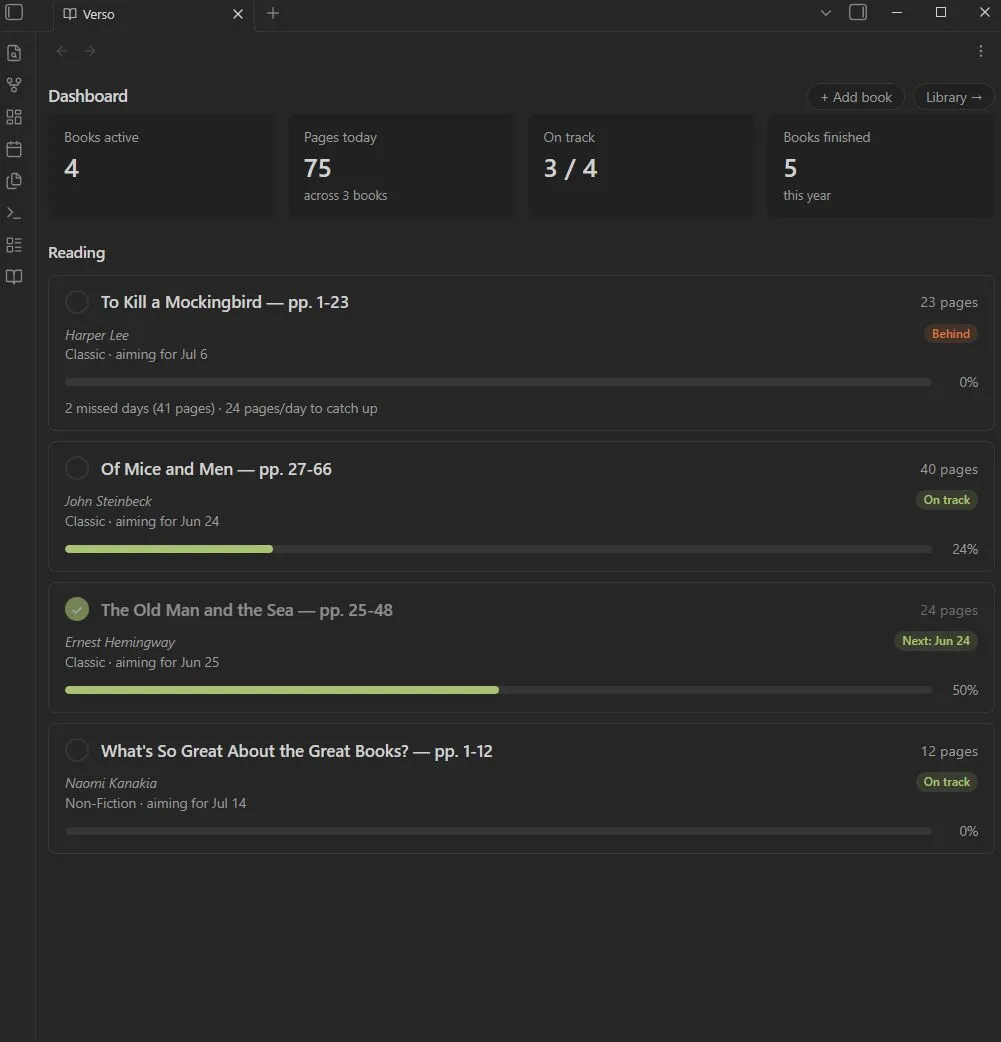
Task: Open the Books finished stat card
Action: [881, 165]
